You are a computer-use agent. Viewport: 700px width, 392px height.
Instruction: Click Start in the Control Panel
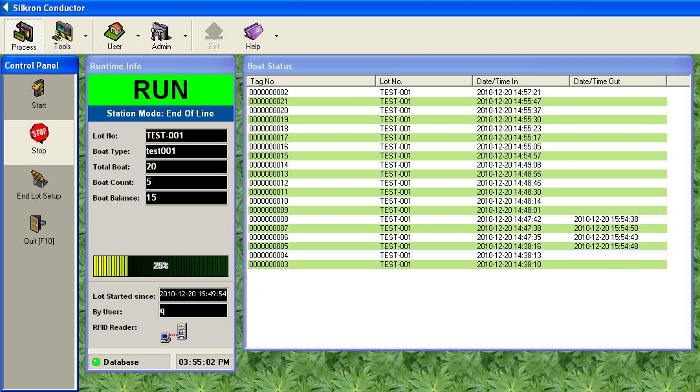point(39,94)
